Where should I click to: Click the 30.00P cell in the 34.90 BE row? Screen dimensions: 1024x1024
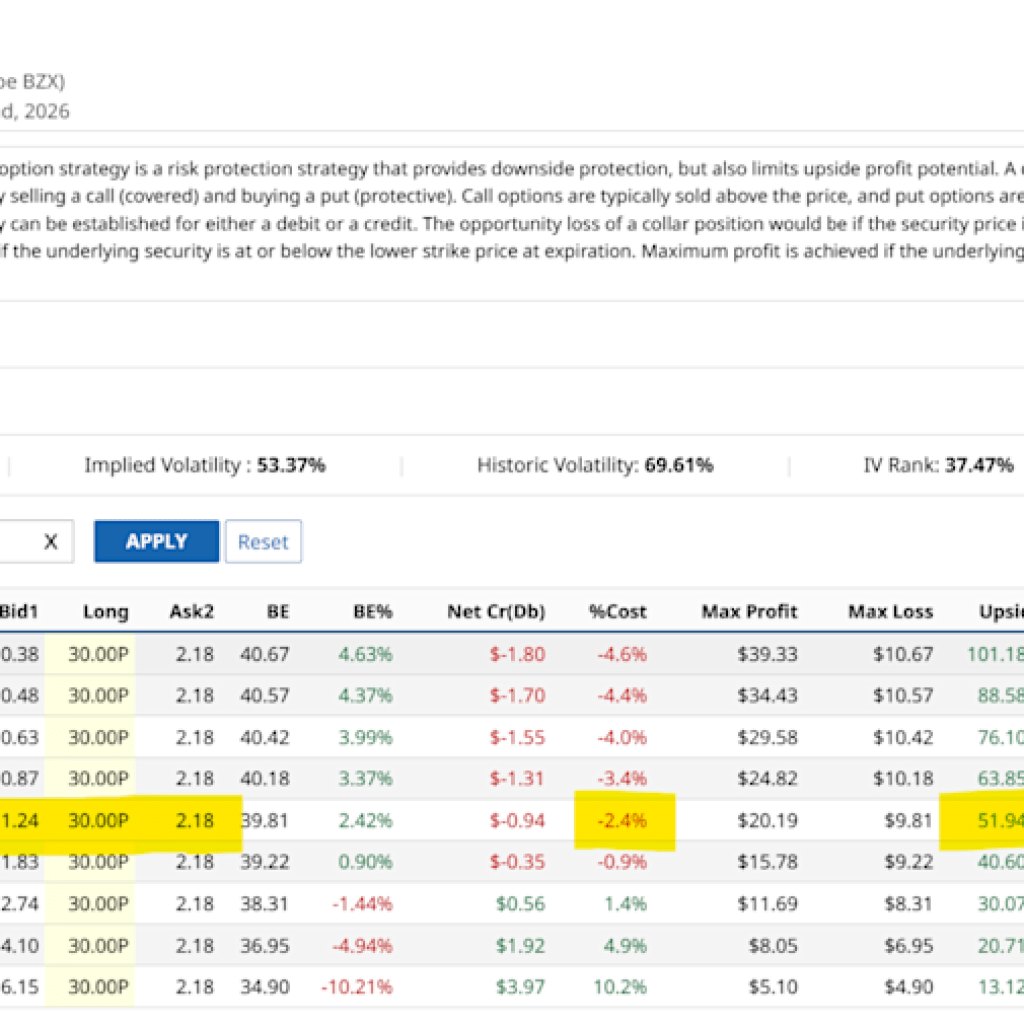pyautogui.click(x=98, y=987)
